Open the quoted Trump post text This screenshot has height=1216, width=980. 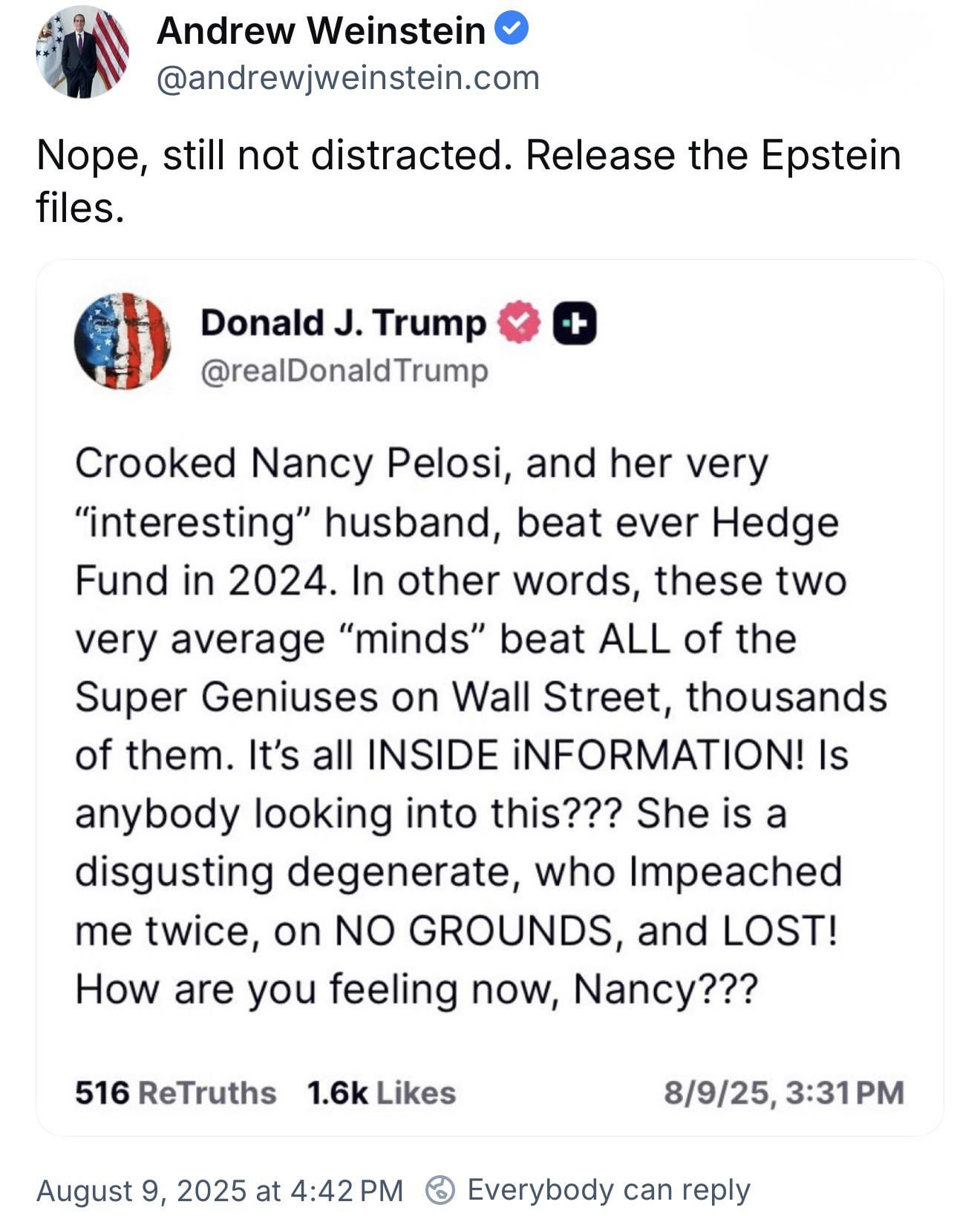[481, 726]
